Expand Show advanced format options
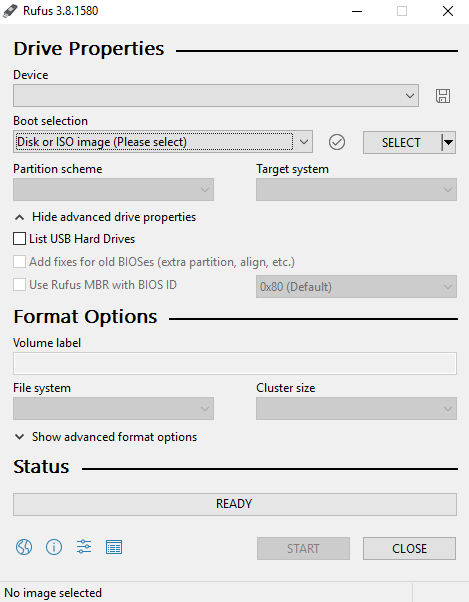Viewport: 469px width, 602px height. pos(106,437)
